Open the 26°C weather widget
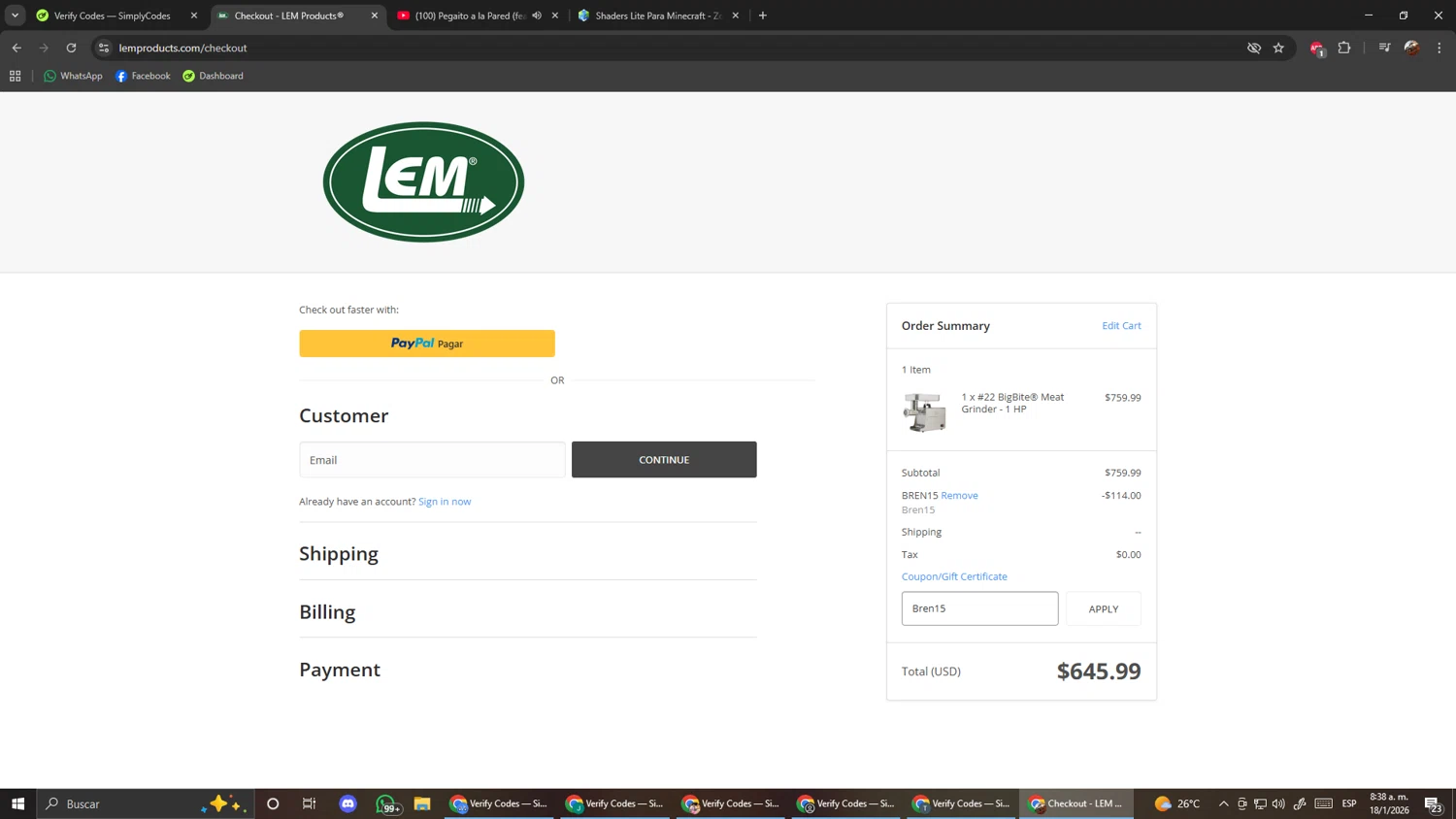Viewport: 1456px width, 819px height. (1177, 803)
